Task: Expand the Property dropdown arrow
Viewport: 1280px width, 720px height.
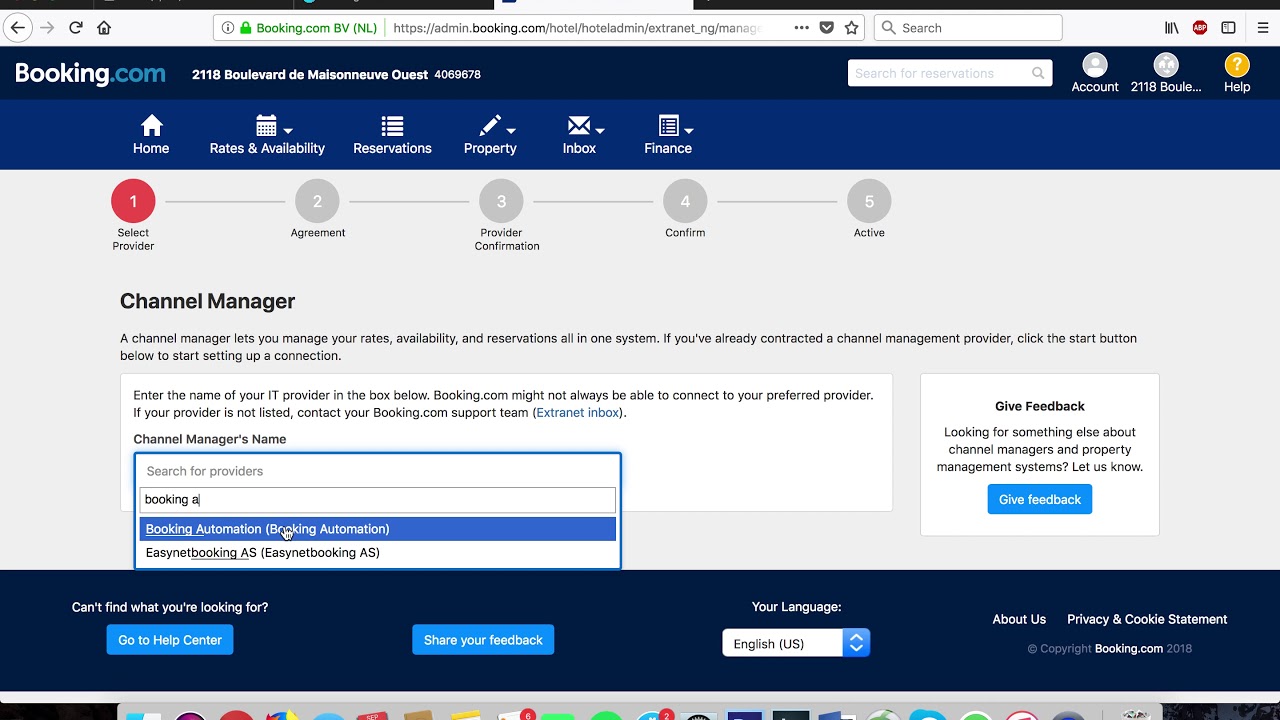Action: click(x=511, y=130)
